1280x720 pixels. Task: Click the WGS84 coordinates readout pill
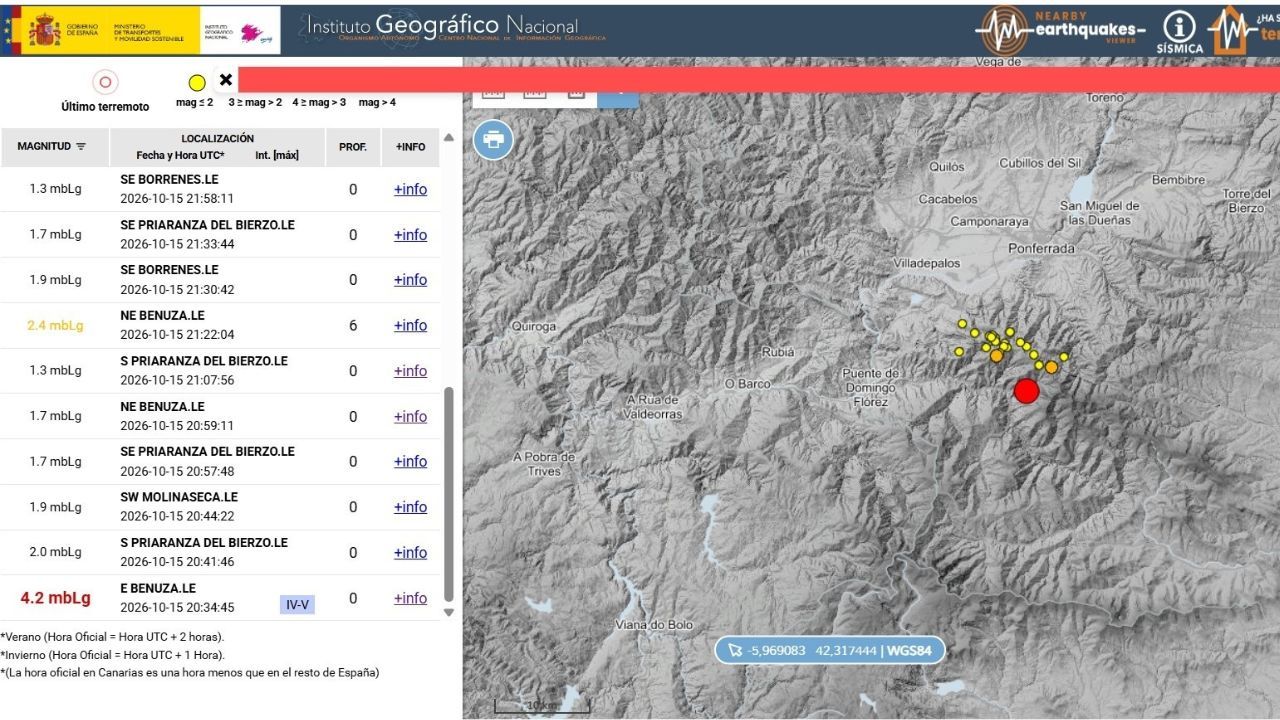coord(830,651)
